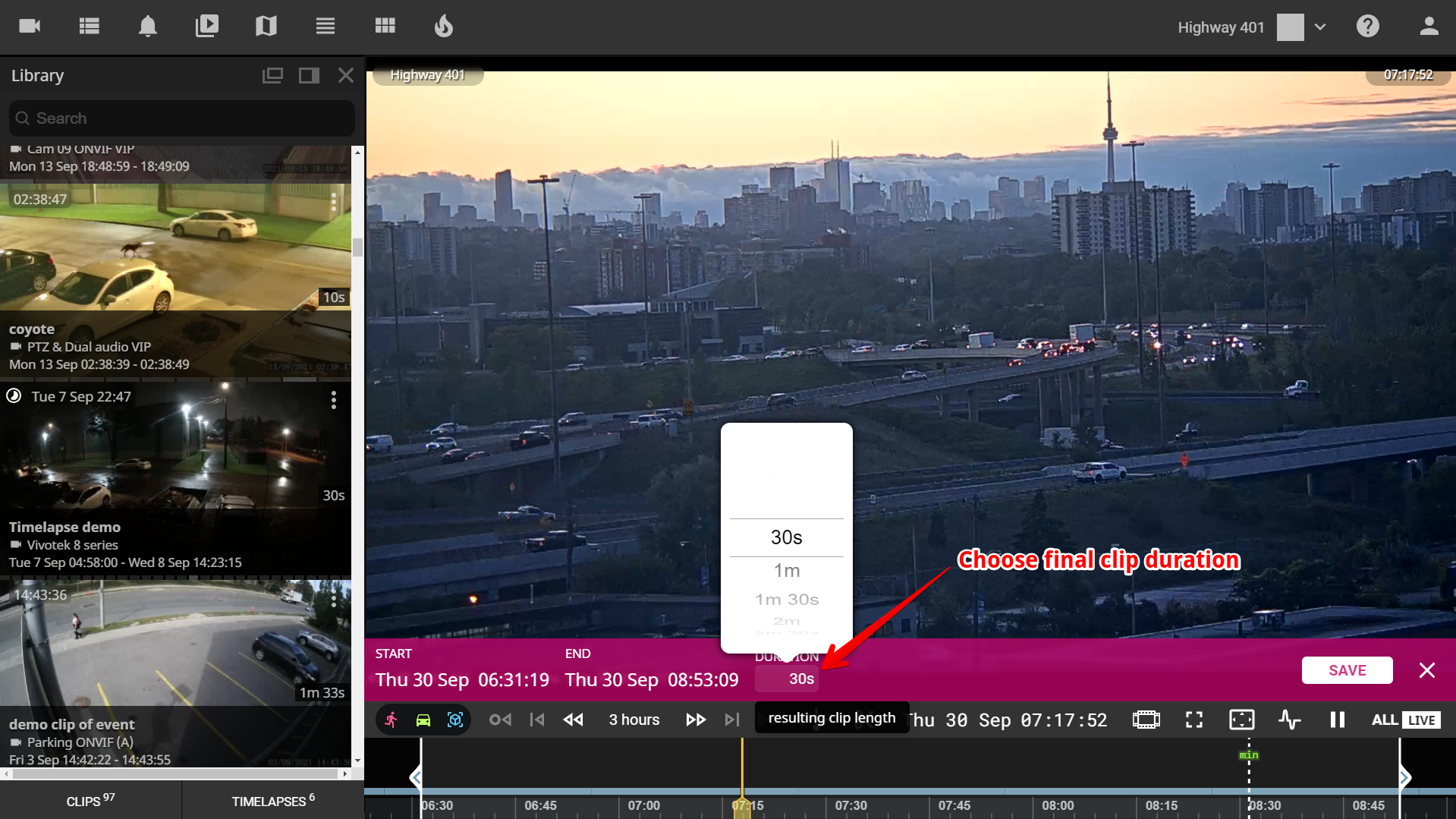Open the camera grid view icon
Screen dimensions: 1456x819
pos(385,27)
